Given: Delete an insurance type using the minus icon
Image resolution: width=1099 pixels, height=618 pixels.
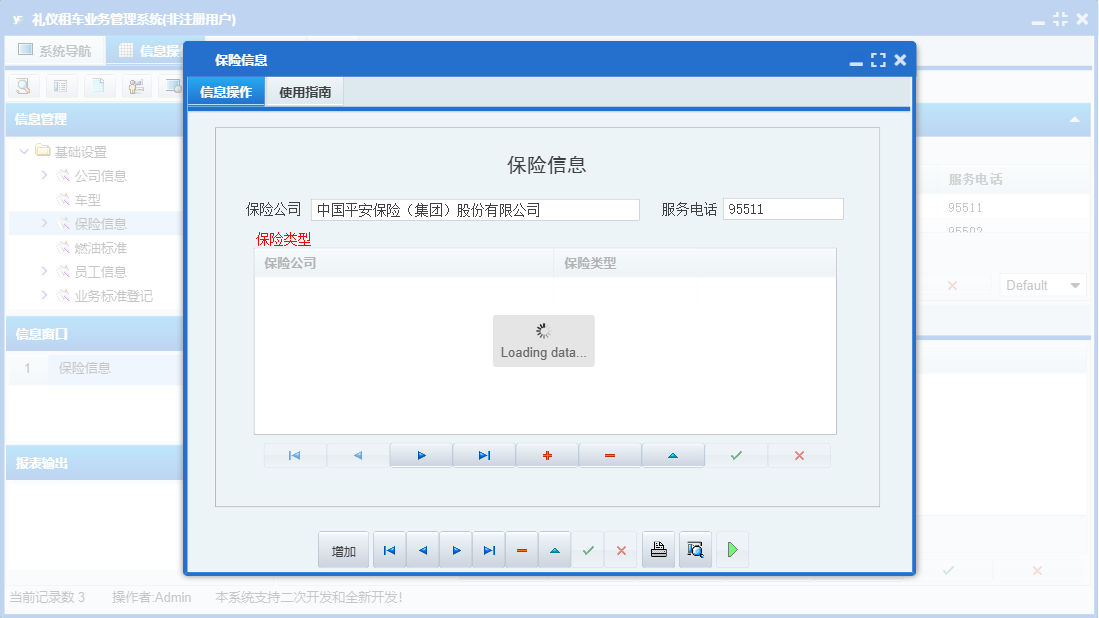Looking at the screenshot, I should pyautogui.click(x=610, y=455).
